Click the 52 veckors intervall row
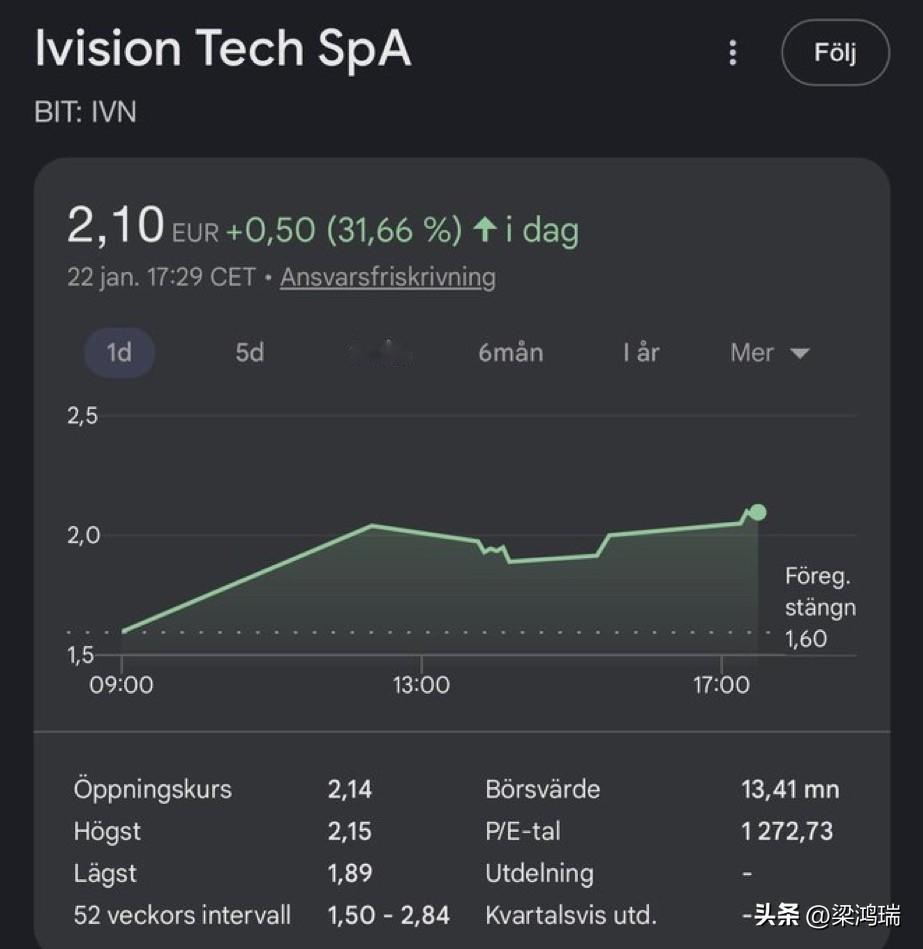The width and height of the screenshot is (923, 949). tap(182, 914)
